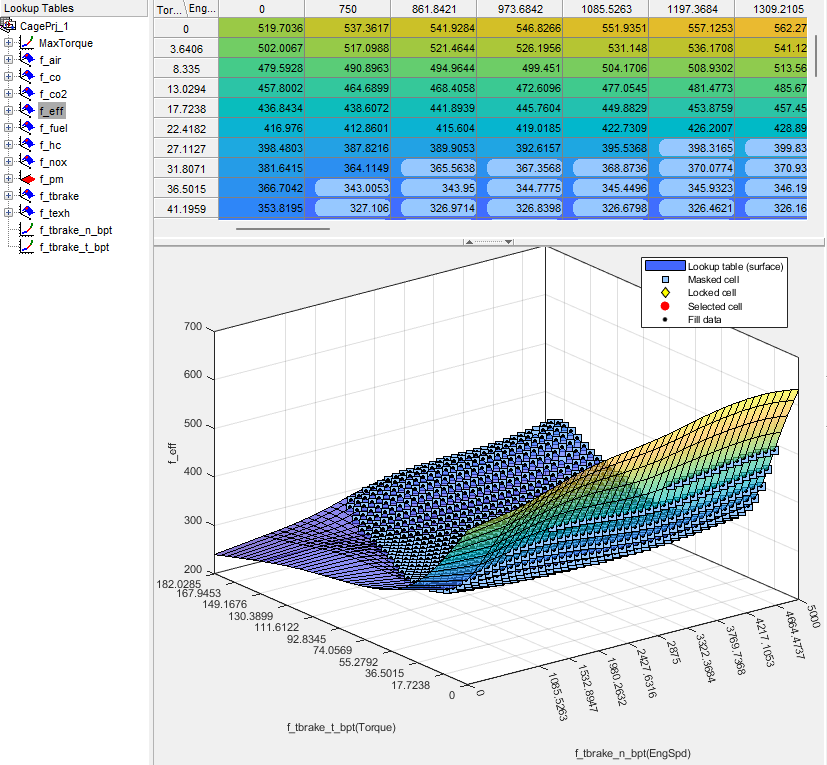827x765 pixels.
Task: Click the table's horizontal scrollbar
Action: click(x=282, y=229)
